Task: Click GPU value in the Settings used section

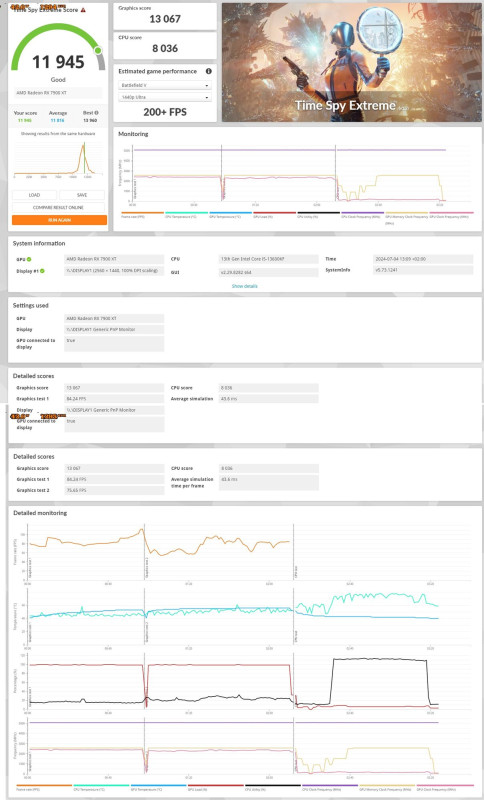Action: [x=114, y=318]
